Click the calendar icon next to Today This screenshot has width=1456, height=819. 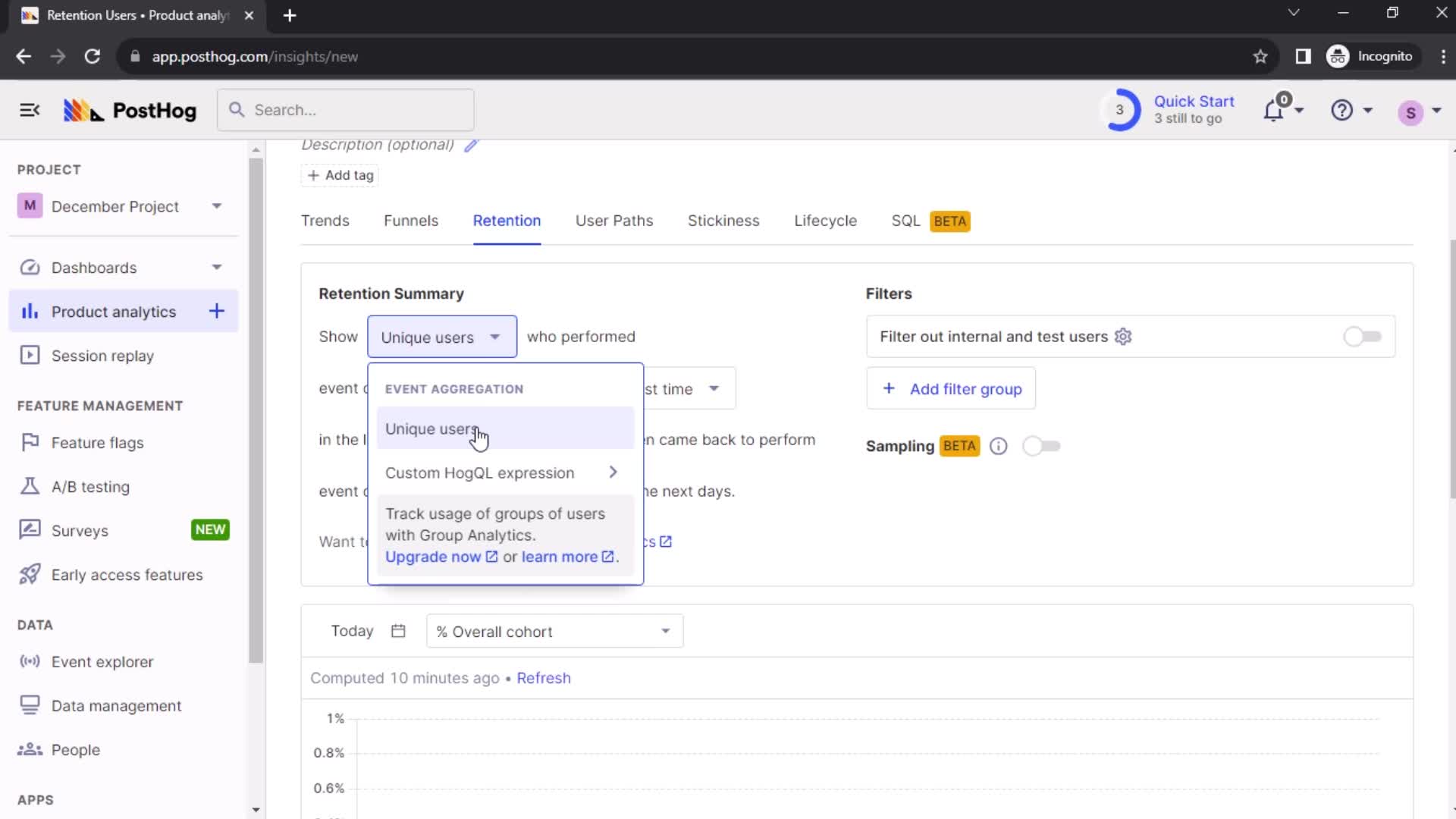coord(398,631)
